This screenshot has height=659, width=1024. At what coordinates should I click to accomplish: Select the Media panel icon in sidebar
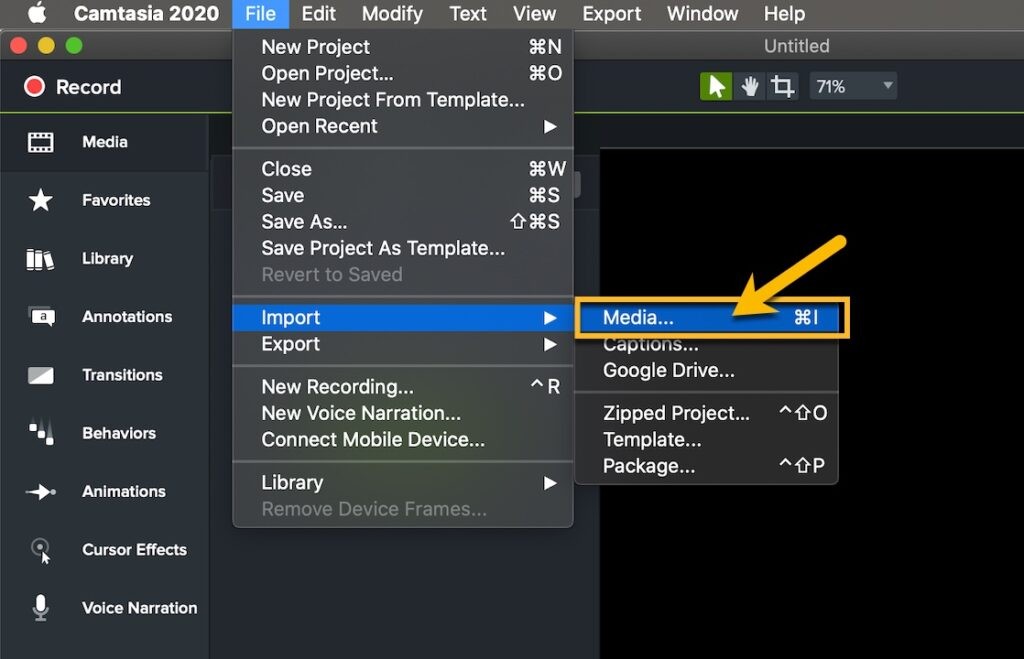click(40, 141)
